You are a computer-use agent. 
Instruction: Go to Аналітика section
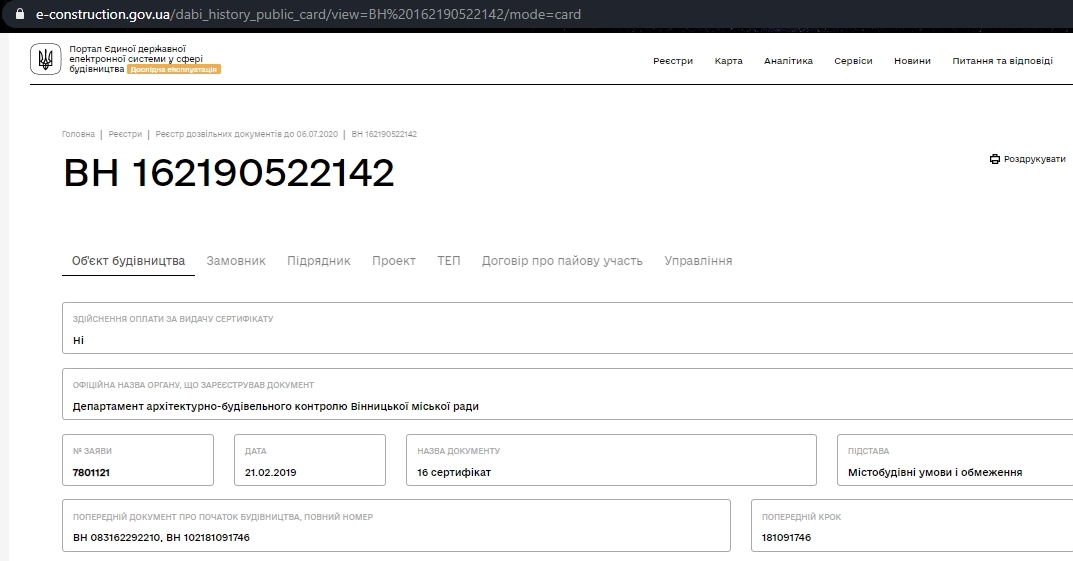(788, 61)
